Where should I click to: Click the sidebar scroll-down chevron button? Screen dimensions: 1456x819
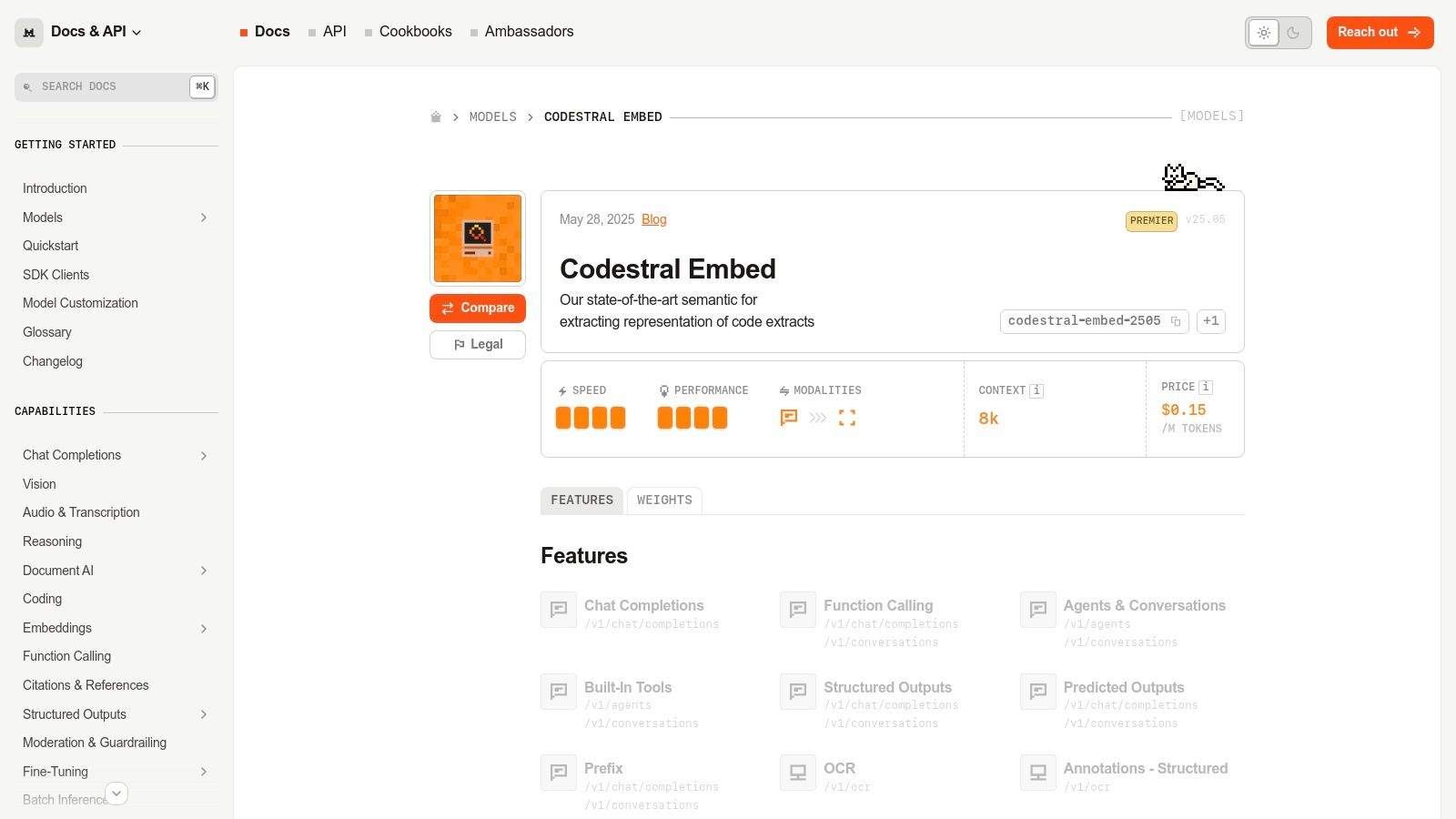tap(116, 794)
